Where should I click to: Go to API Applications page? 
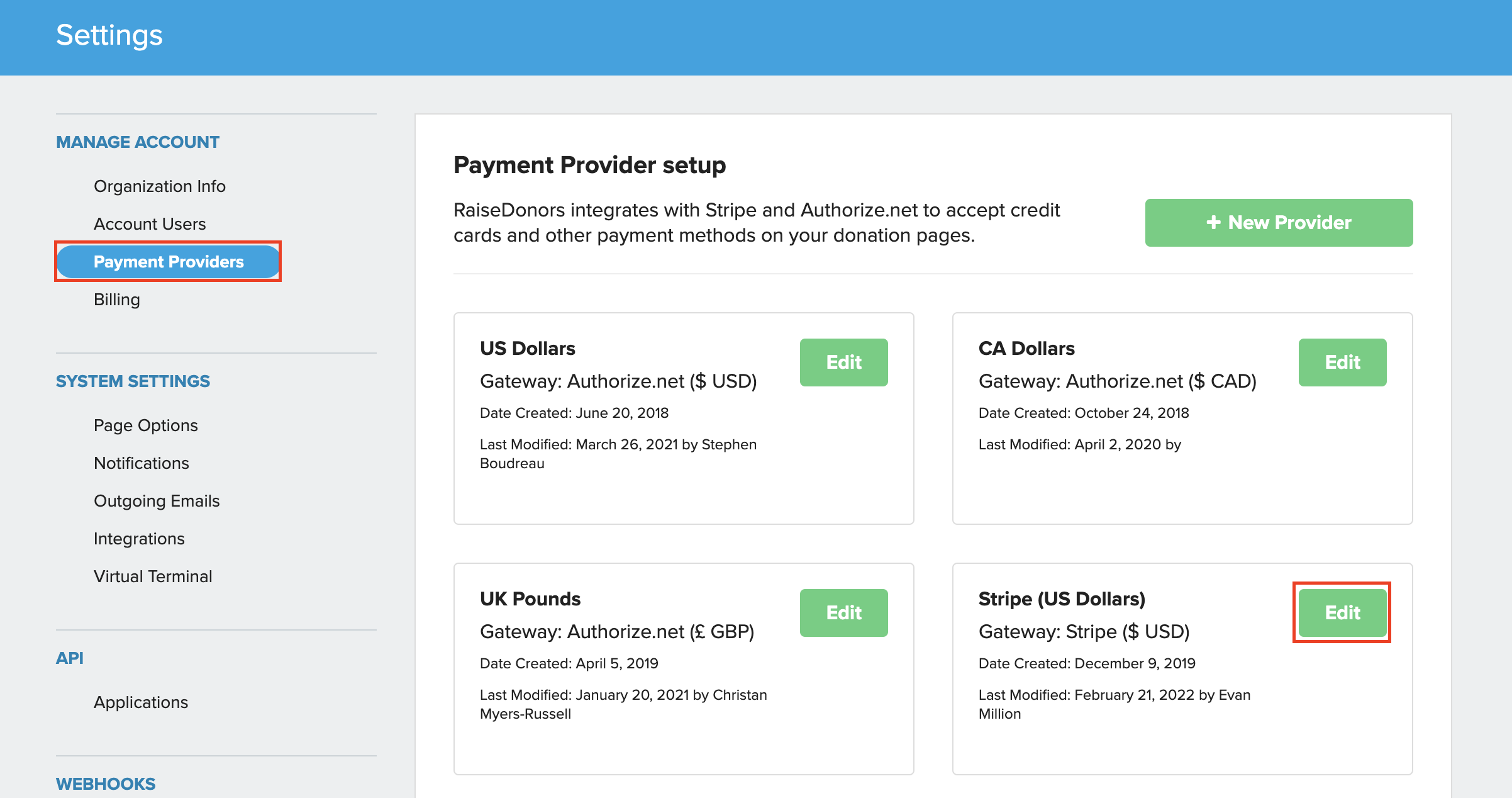coord(141,702)
